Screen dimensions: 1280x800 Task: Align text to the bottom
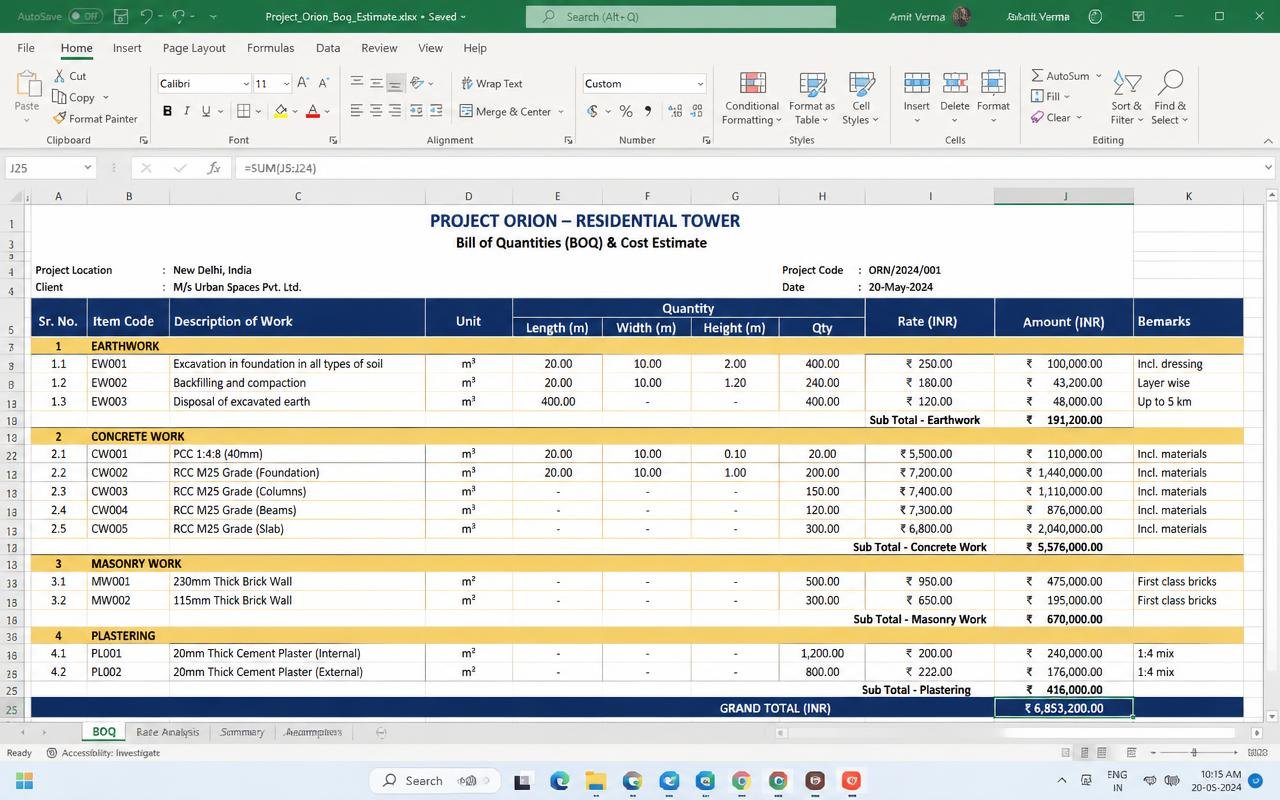395,83
